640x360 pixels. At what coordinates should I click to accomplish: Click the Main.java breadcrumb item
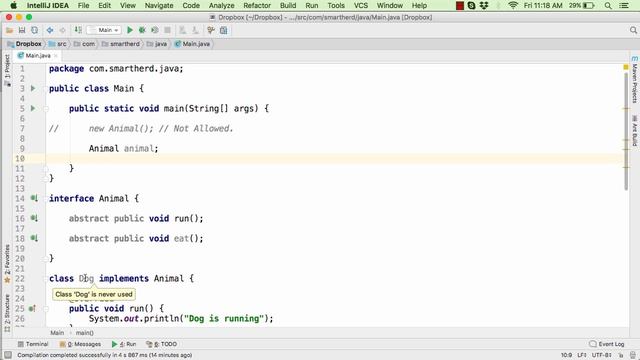tap(192, 44)
